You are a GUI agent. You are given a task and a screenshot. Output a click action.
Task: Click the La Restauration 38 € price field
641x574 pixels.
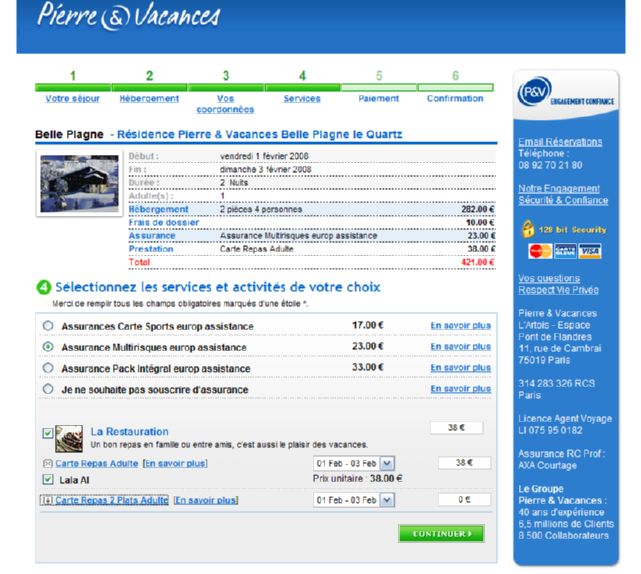click(x=456, y=428)
